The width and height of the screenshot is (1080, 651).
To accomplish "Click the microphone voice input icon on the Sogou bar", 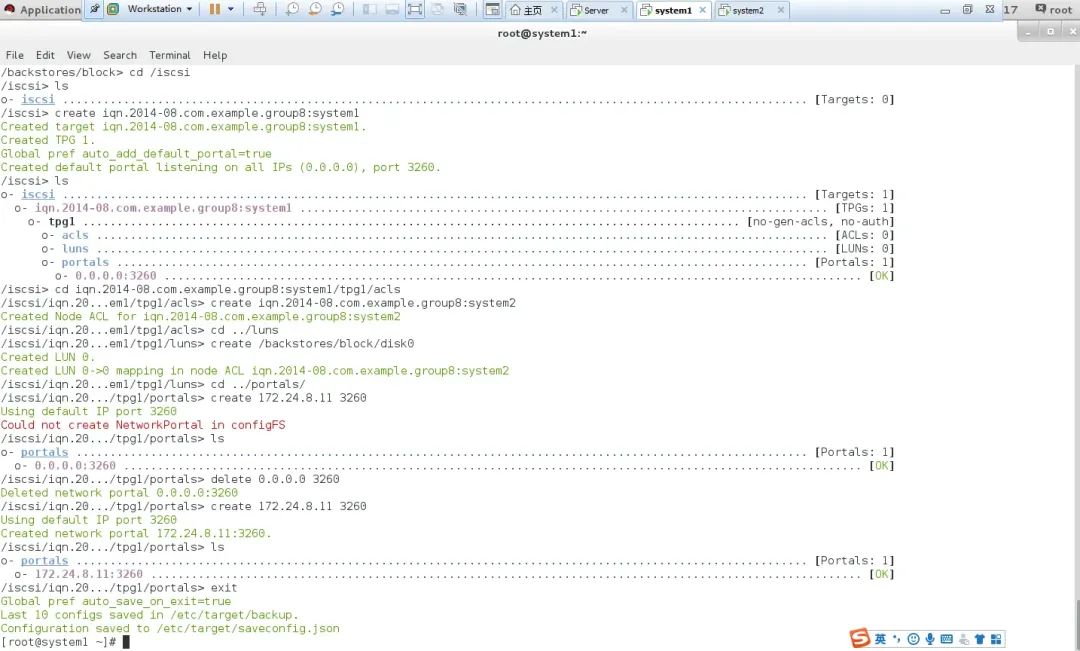I will pyautogui.click(x=930, y=639).
